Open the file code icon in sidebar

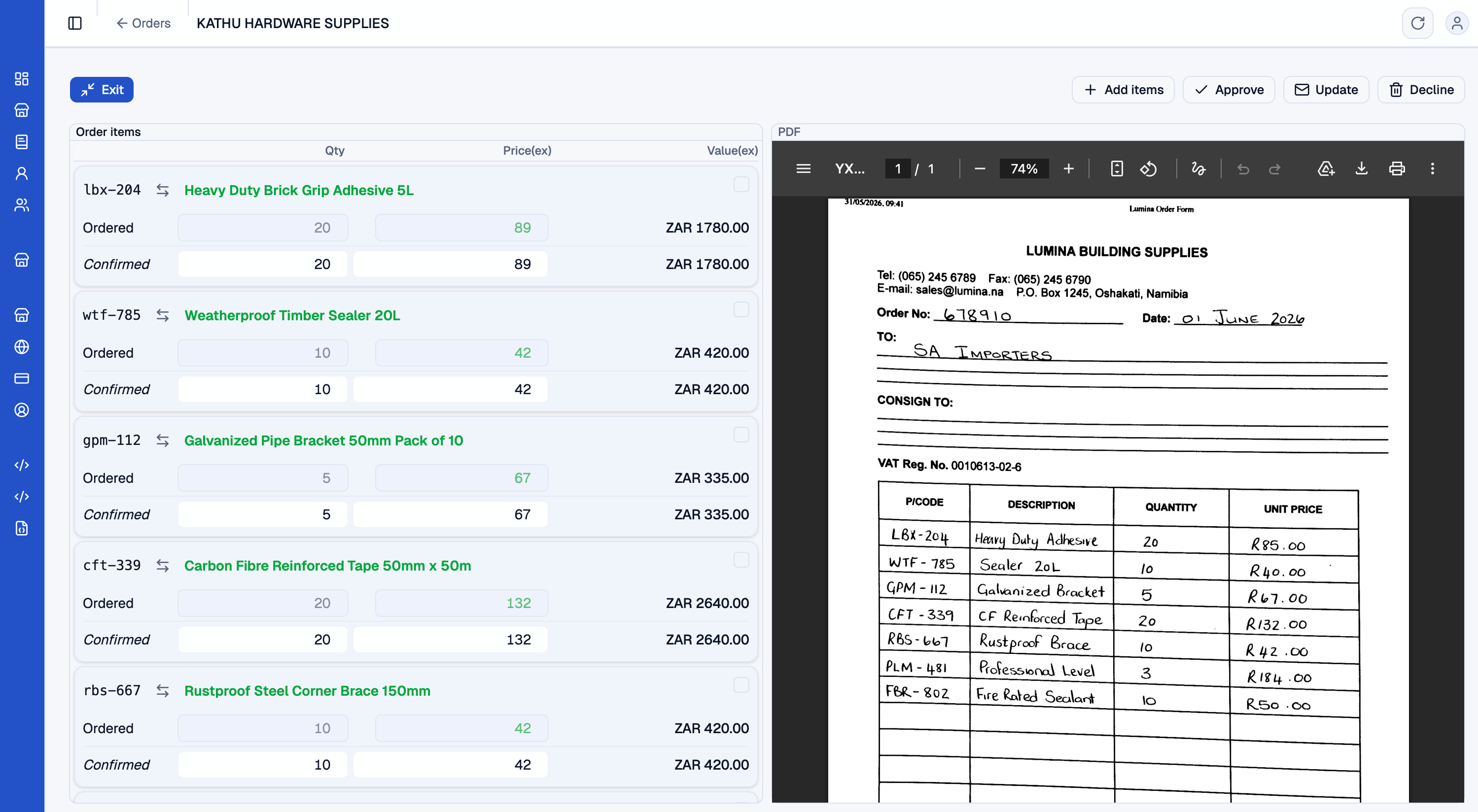tap(22, 528)
